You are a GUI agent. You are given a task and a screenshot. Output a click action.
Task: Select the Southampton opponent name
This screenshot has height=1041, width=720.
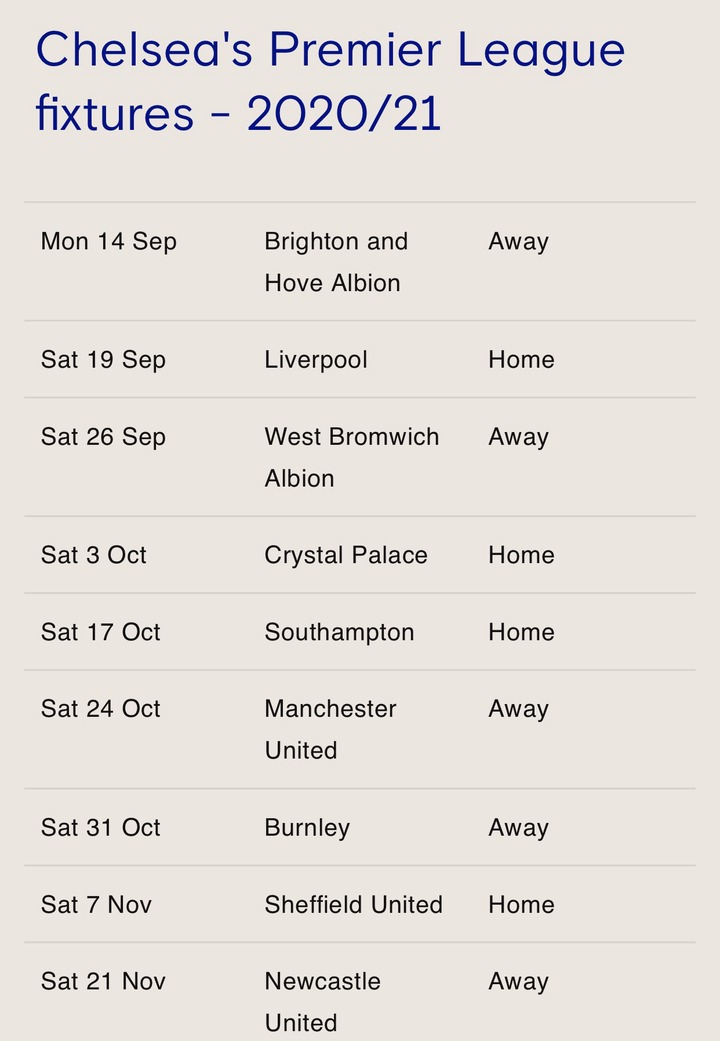[339, 632]
